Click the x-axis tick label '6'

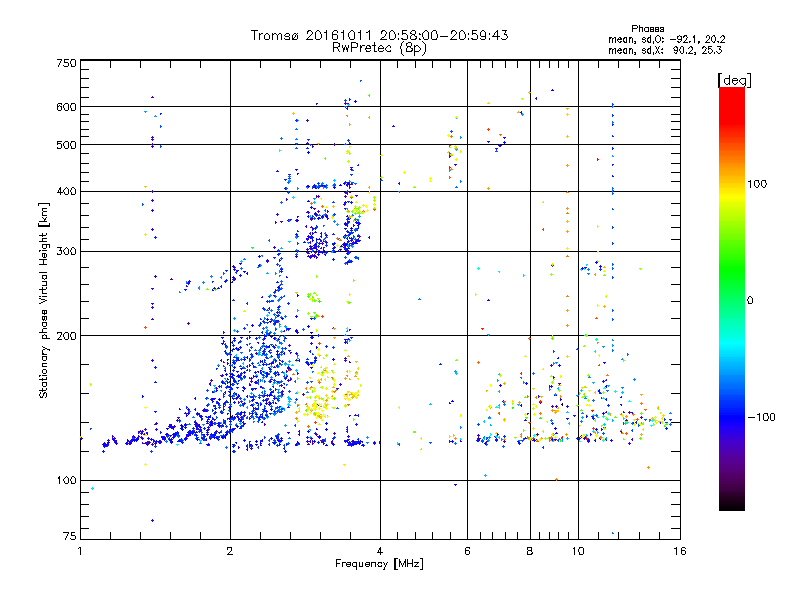pyautogui.click(x=467, y=551)
